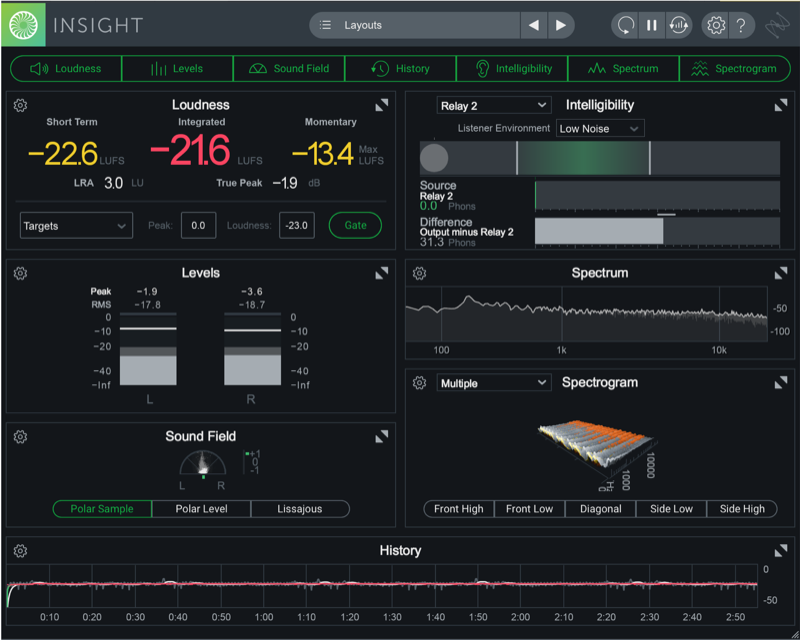
Task: Expand the Spectrum panel
Action: pos(781,273)
